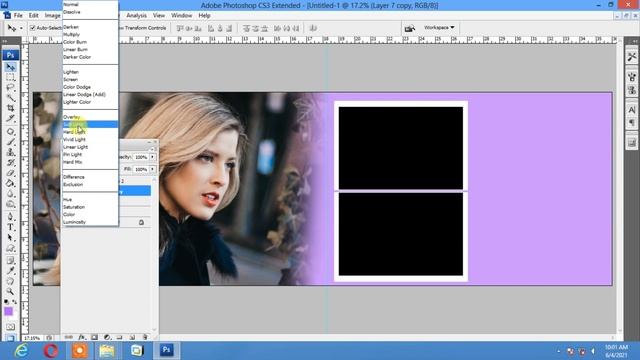Screen dimensions: 640x360
Task: Select the Eyedropper tool
Action: pyautogui.click(x=11, y=271)
